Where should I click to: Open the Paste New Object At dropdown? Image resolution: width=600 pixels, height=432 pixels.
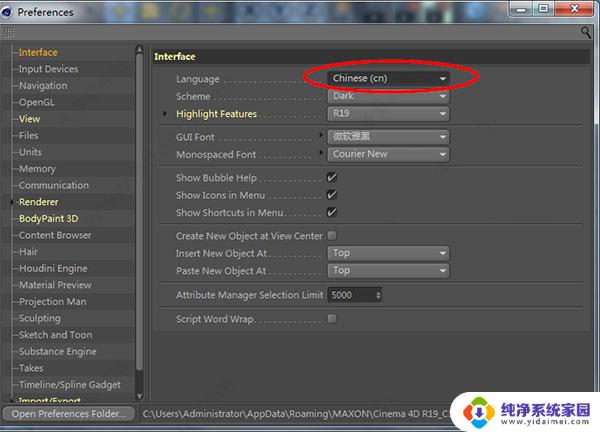point(388,271)
